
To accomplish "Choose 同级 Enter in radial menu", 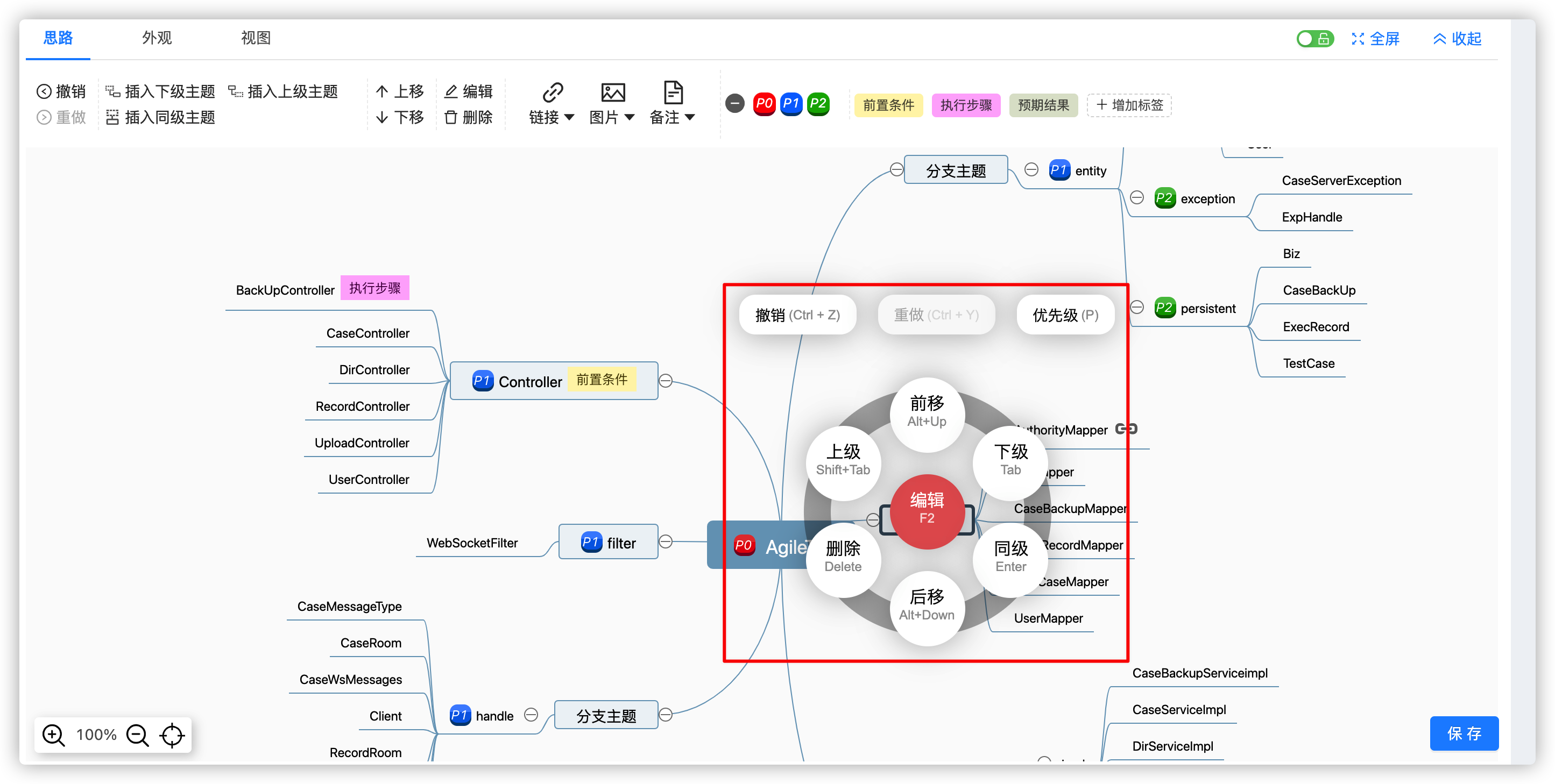I will click(1010, 560).
